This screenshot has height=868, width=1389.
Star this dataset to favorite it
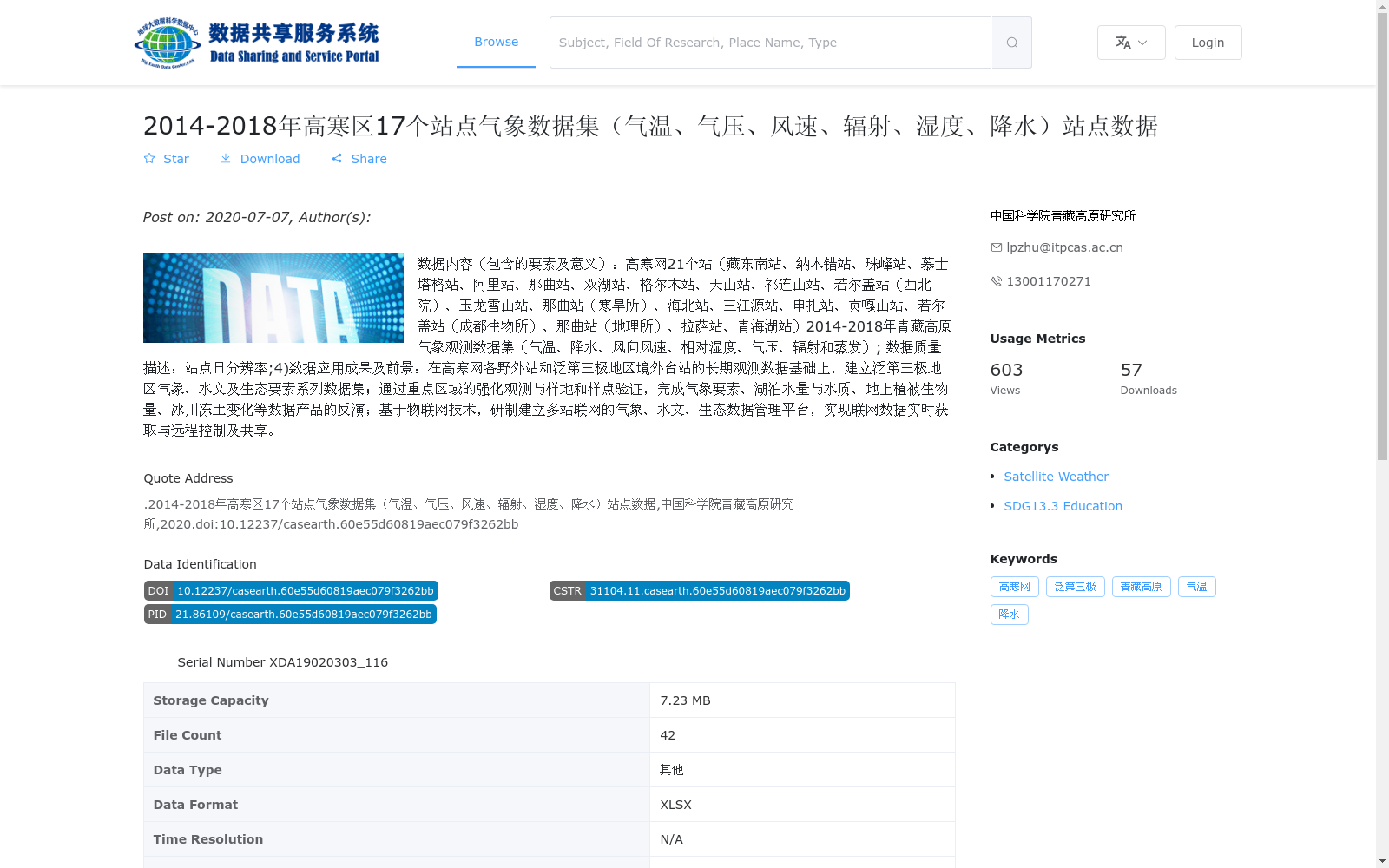click(x=166, y=159)
